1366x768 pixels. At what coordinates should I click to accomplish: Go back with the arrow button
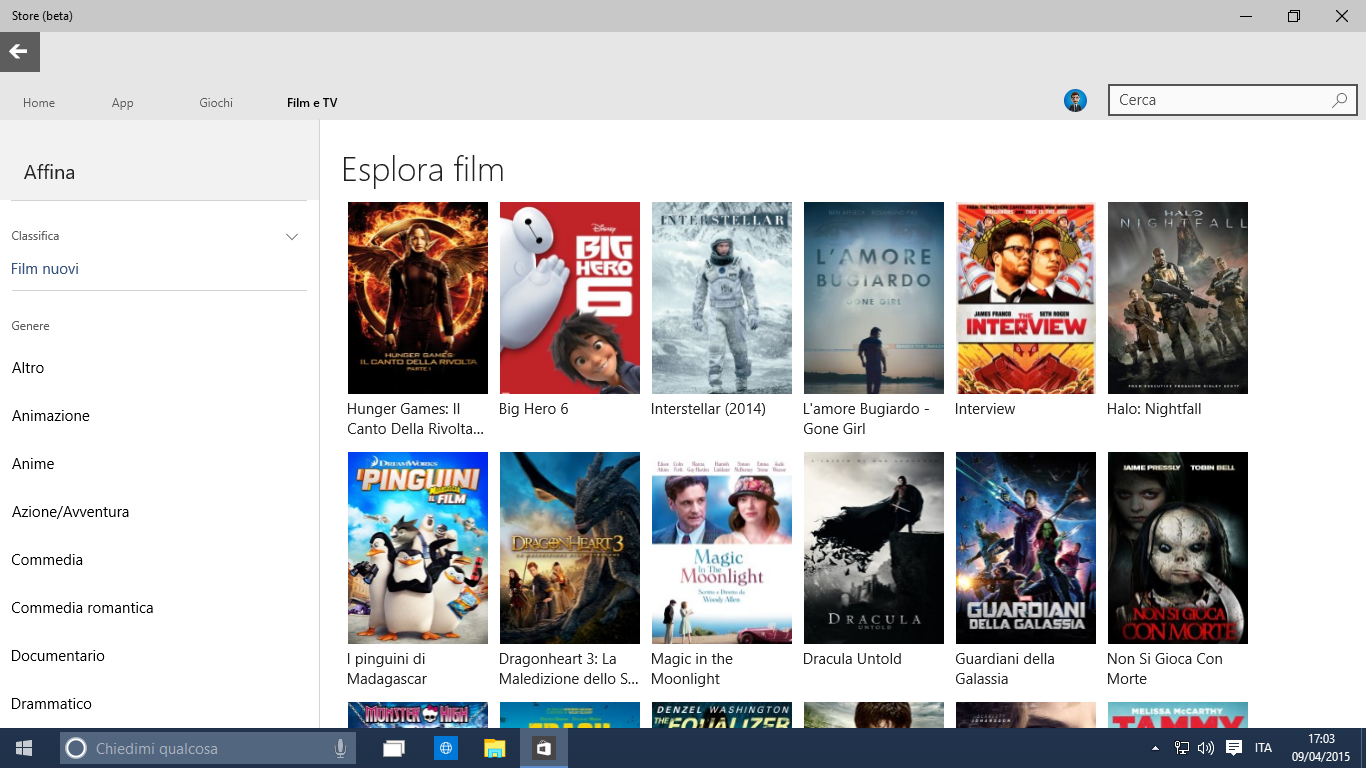20,52
